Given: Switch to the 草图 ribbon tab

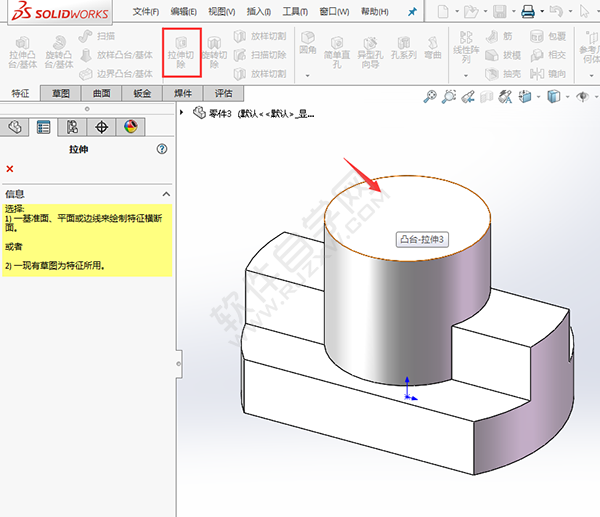Looking at the screenshot, I should (x=60, y=93).
